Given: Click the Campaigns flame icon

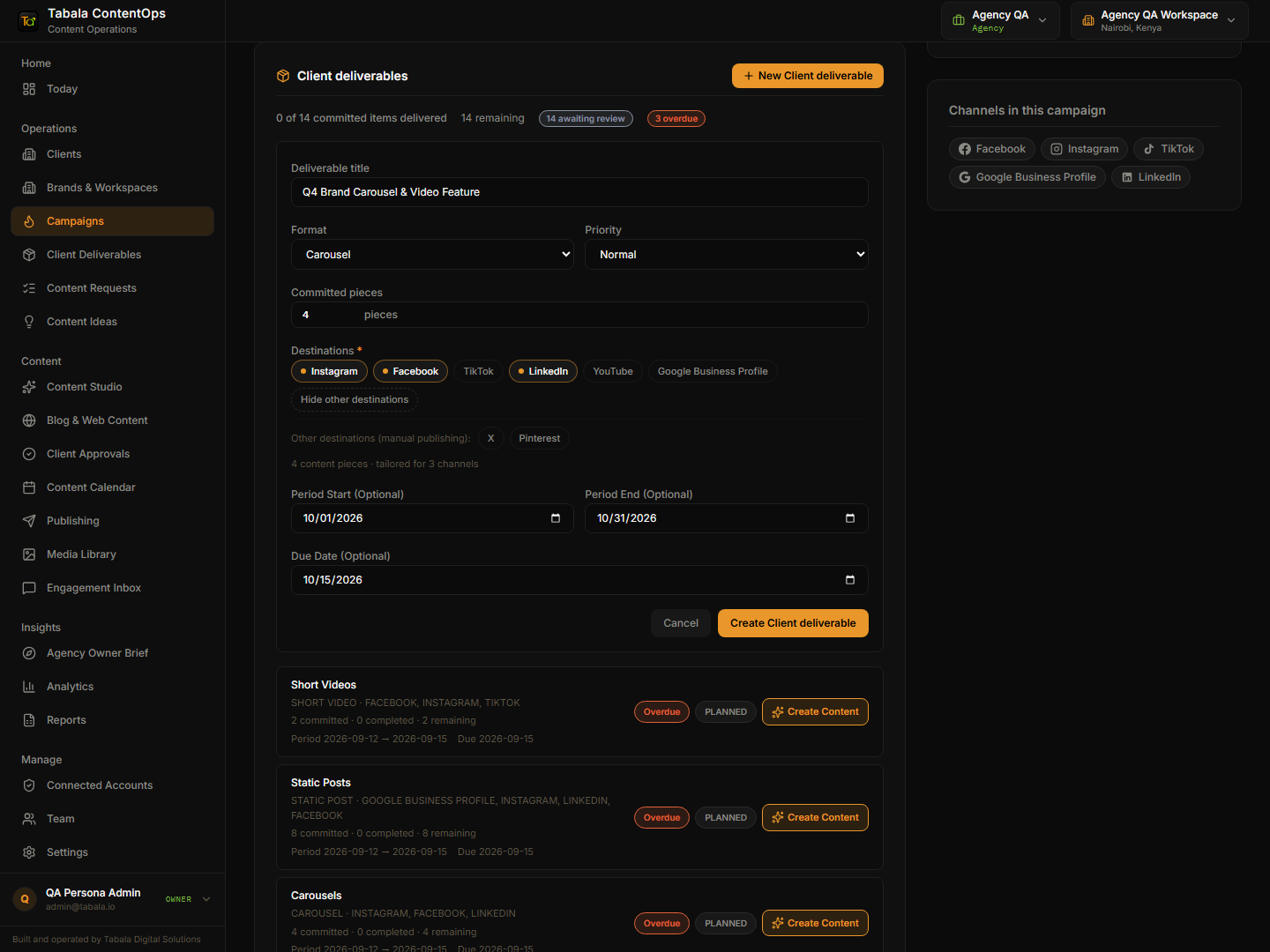Looking at the screenshot, I should click(x=29, y=221).
